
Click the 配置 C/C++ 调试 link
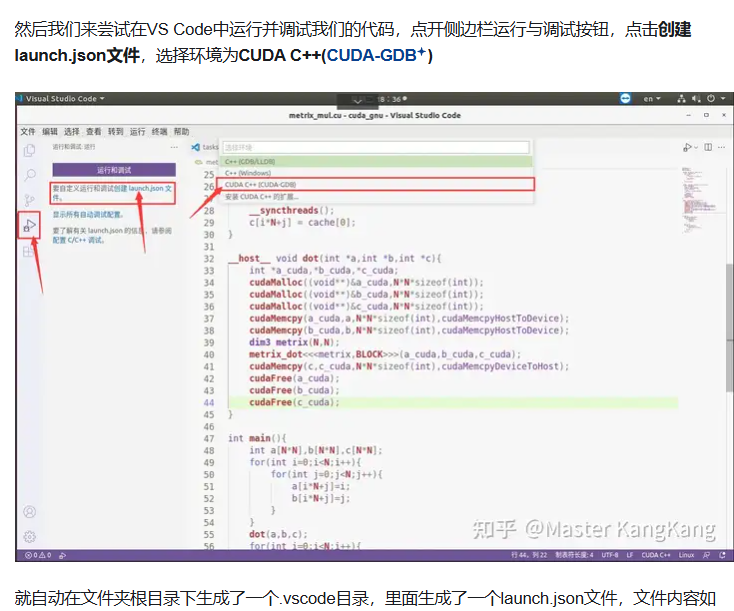pos(78,240)
